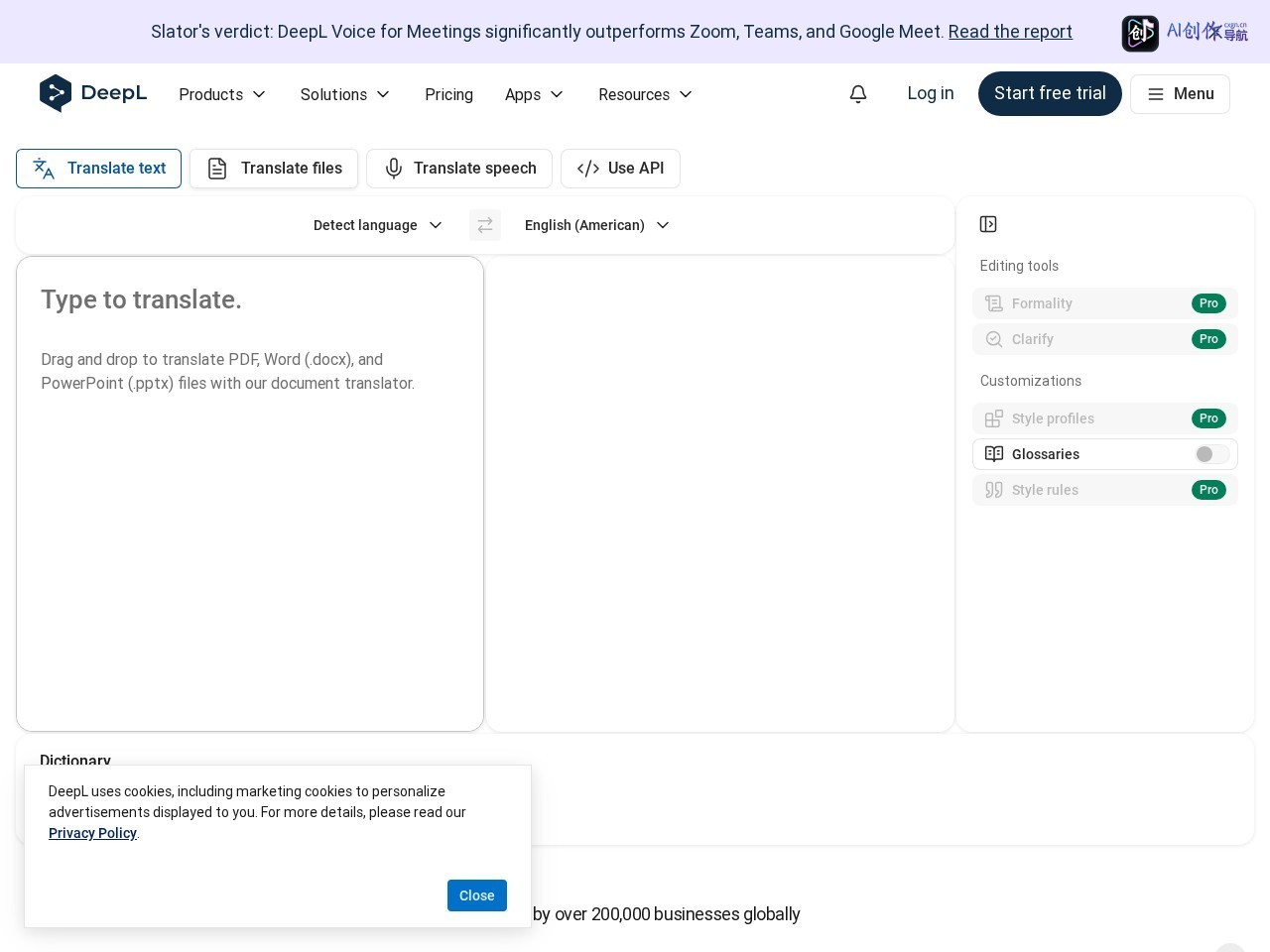Screen dimensions: 1270x952
Task: Click the AI创作导航 logo icon
Action: pyautogui.click(x=1140, y=33)
